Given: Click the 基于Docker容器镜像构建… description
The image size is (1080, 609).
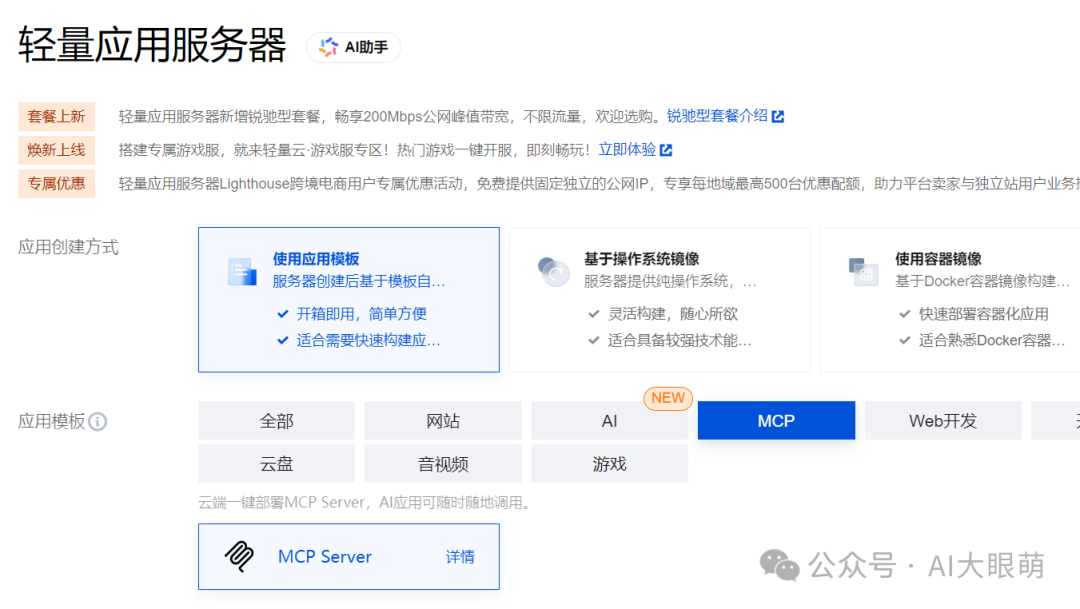Looking at the screenshot, I should point(983,281).
